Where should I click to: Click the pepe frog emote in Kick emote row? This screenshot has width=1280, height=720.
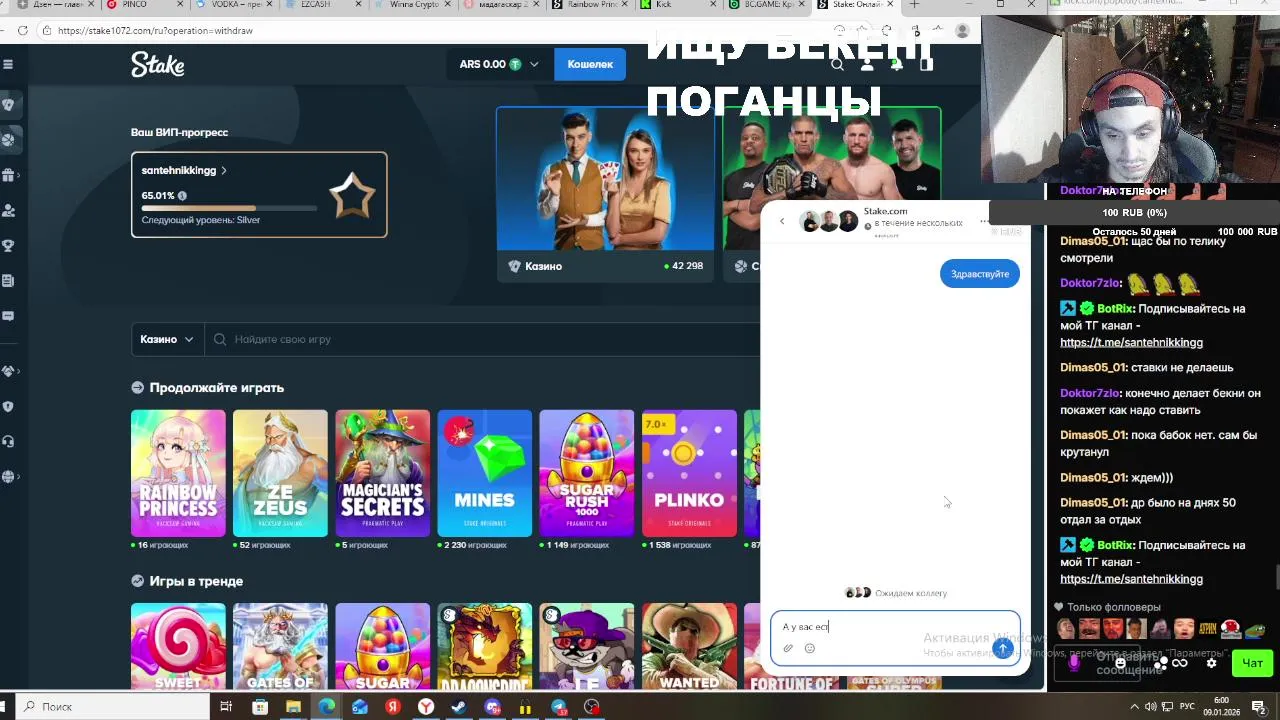[1255, 629]
